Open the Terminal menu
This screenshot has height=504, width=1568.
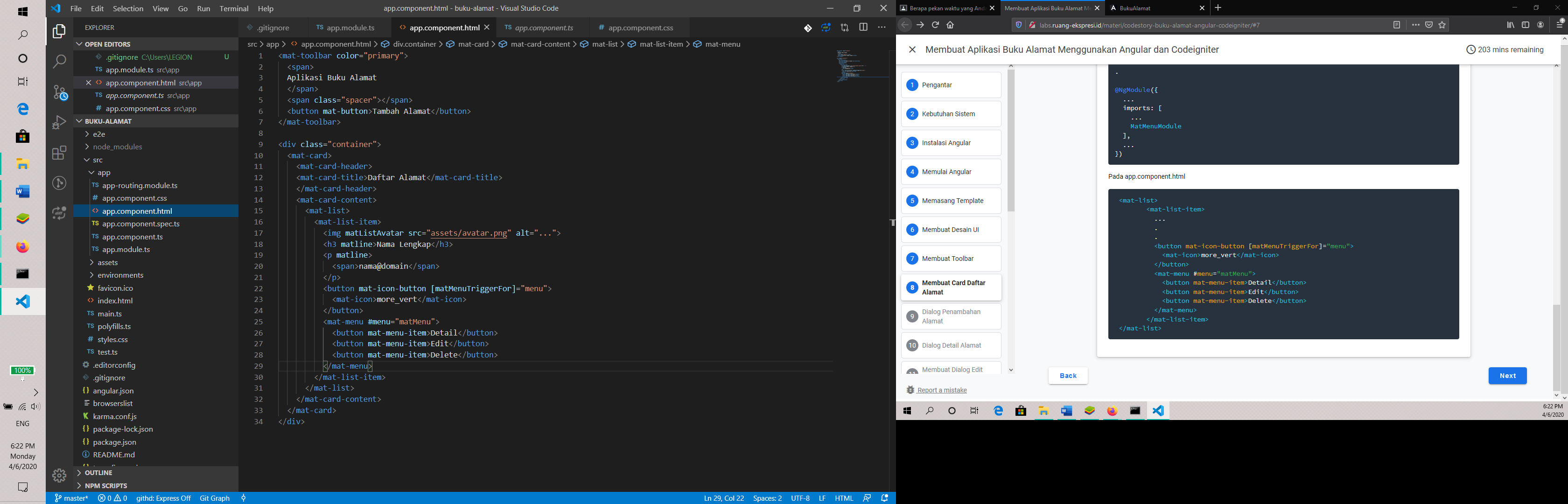point(234,8)
